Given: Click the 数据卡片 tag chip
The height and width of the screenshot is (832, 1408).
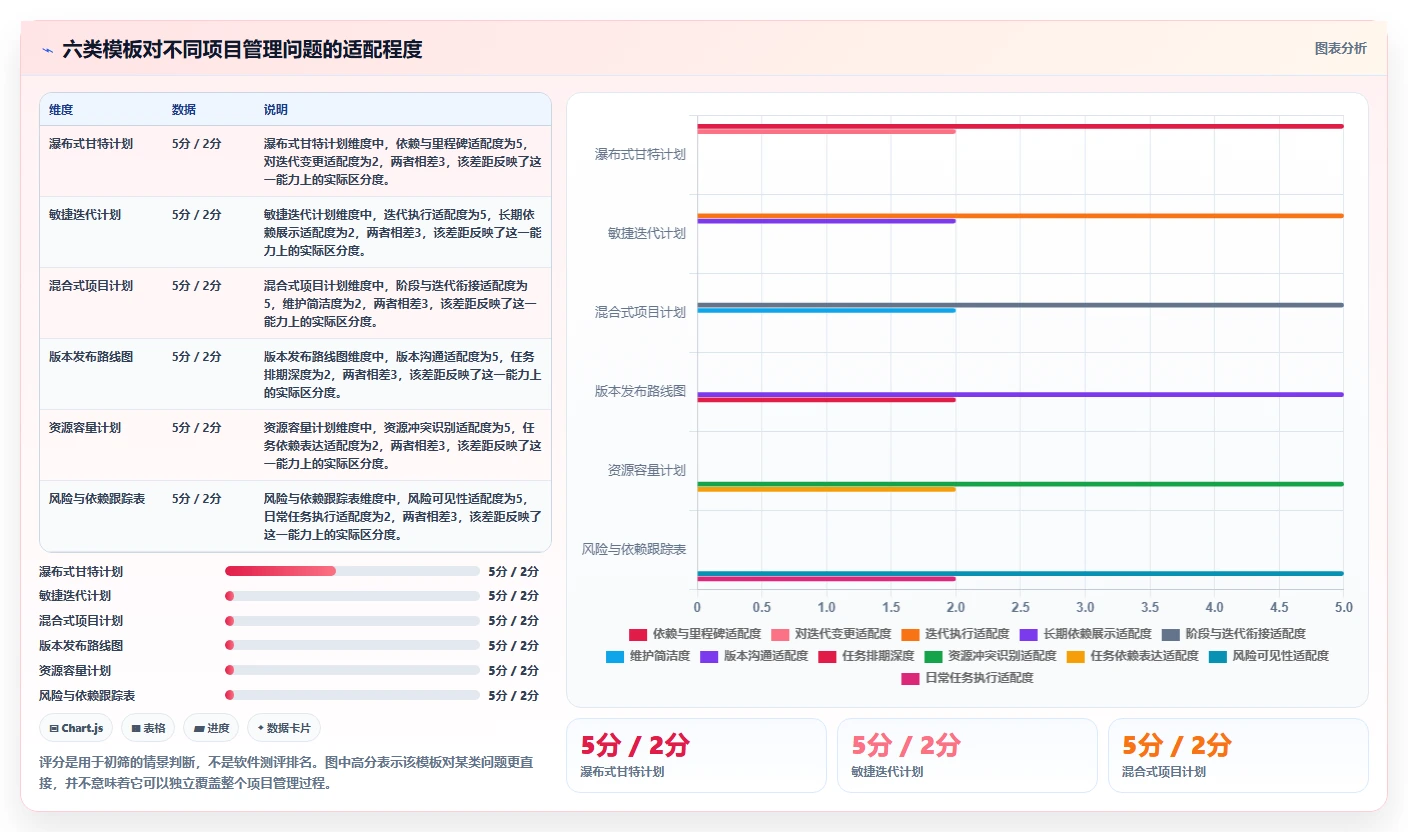Looking at the screenshot, I should point(284,728).
